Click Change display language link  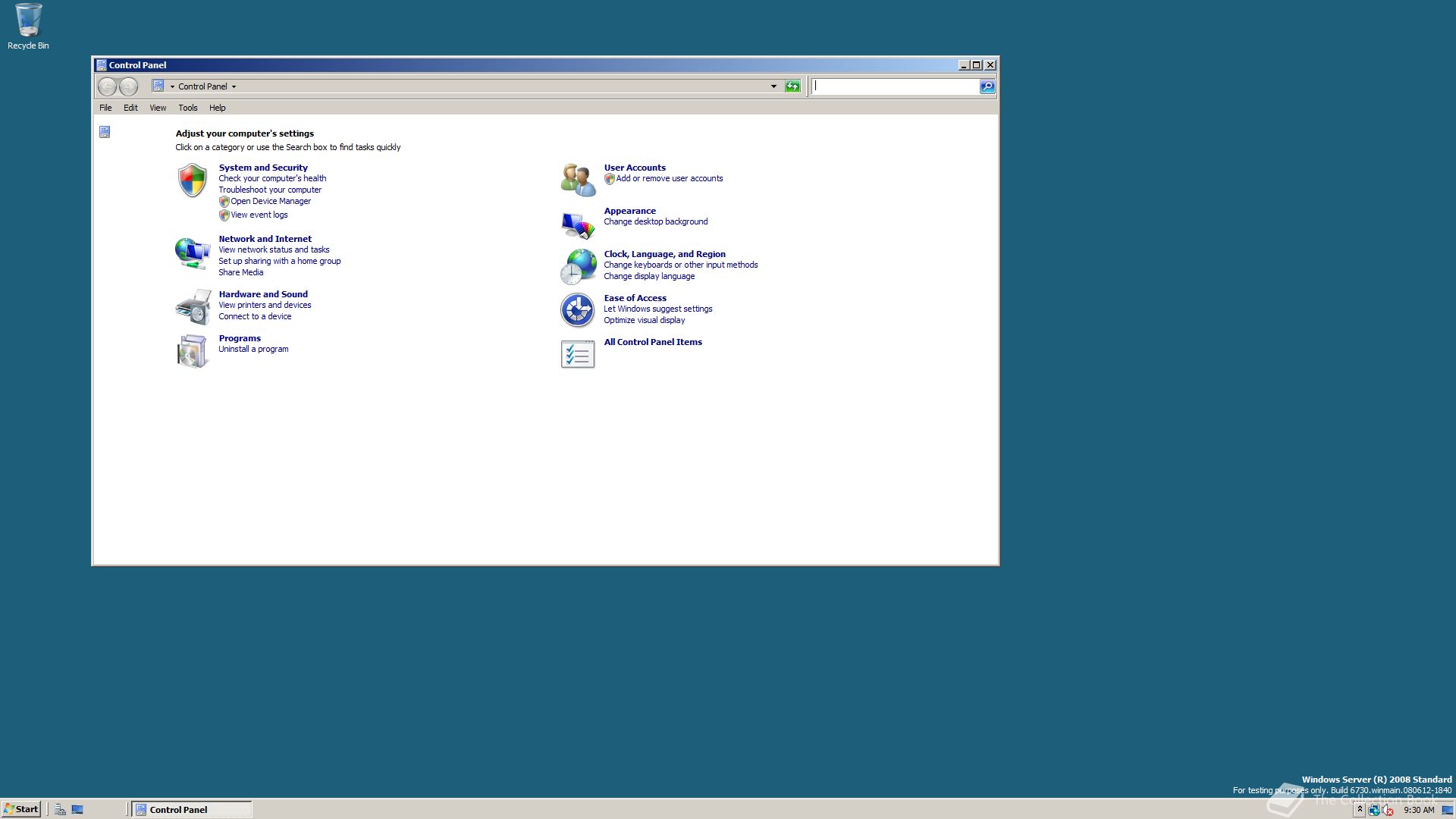[649, 277]
